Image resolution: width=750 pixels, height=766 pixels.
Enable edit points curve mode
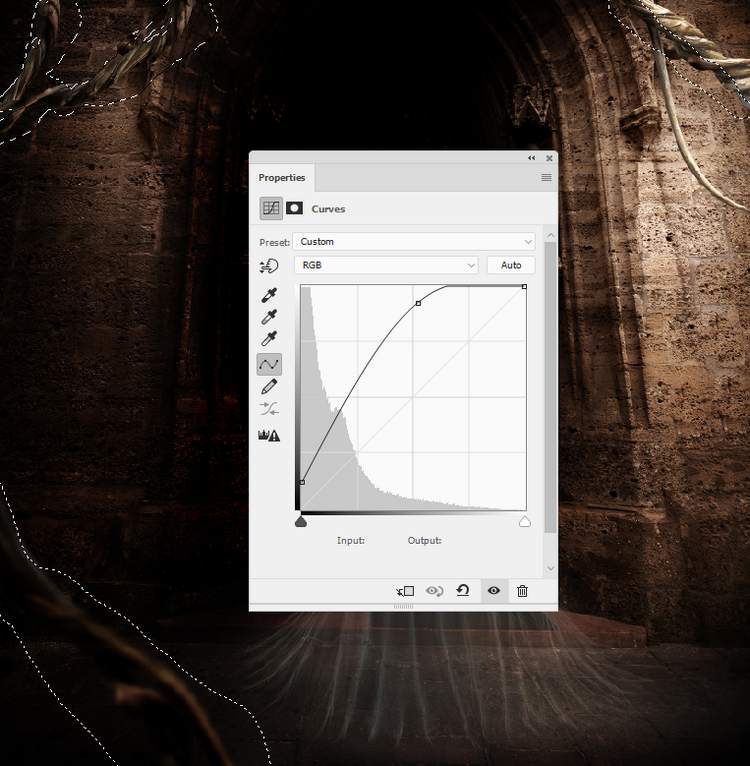269,364
